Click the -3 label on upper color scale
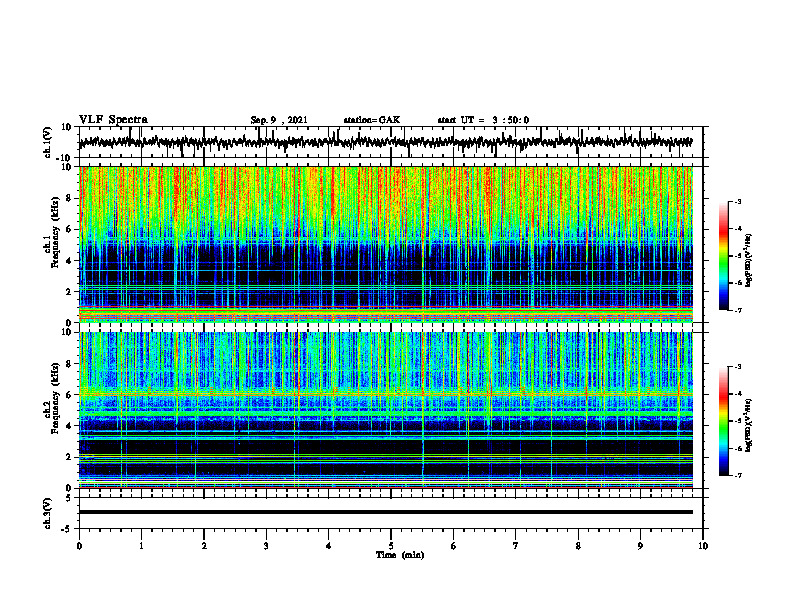This screenshot has height=612, width=792. coord(737,201)
